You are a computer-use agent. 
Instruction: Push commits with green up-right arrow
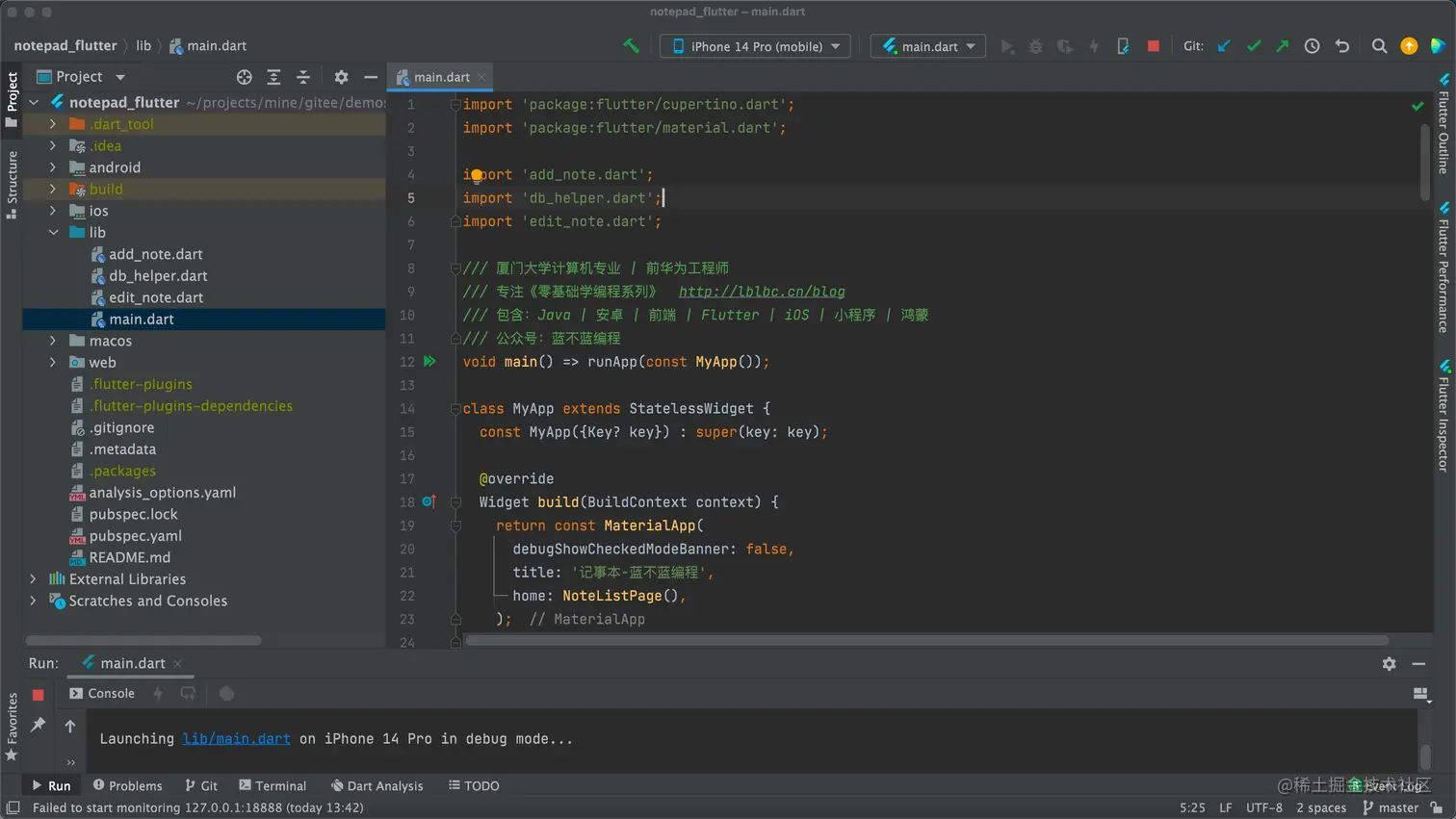[x=1282, y=45]
